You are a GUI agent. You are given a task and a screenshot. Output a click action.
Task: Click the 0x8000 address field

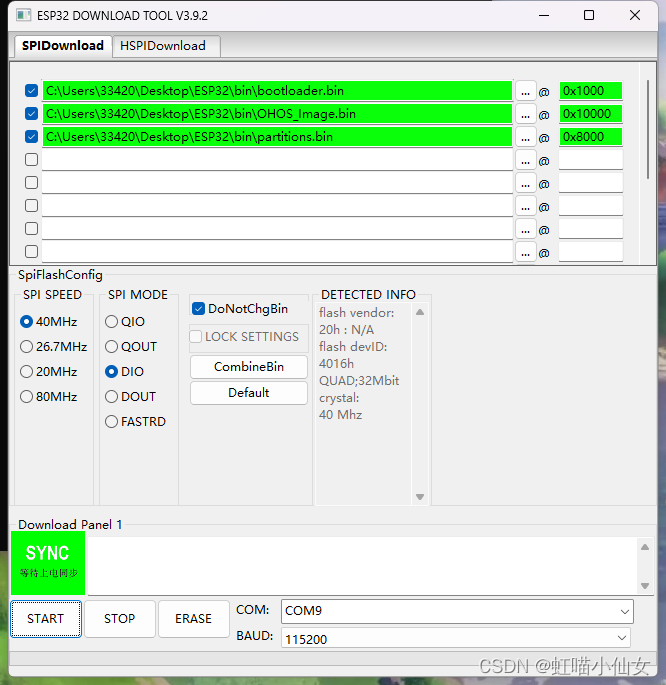tap(591, 137)
